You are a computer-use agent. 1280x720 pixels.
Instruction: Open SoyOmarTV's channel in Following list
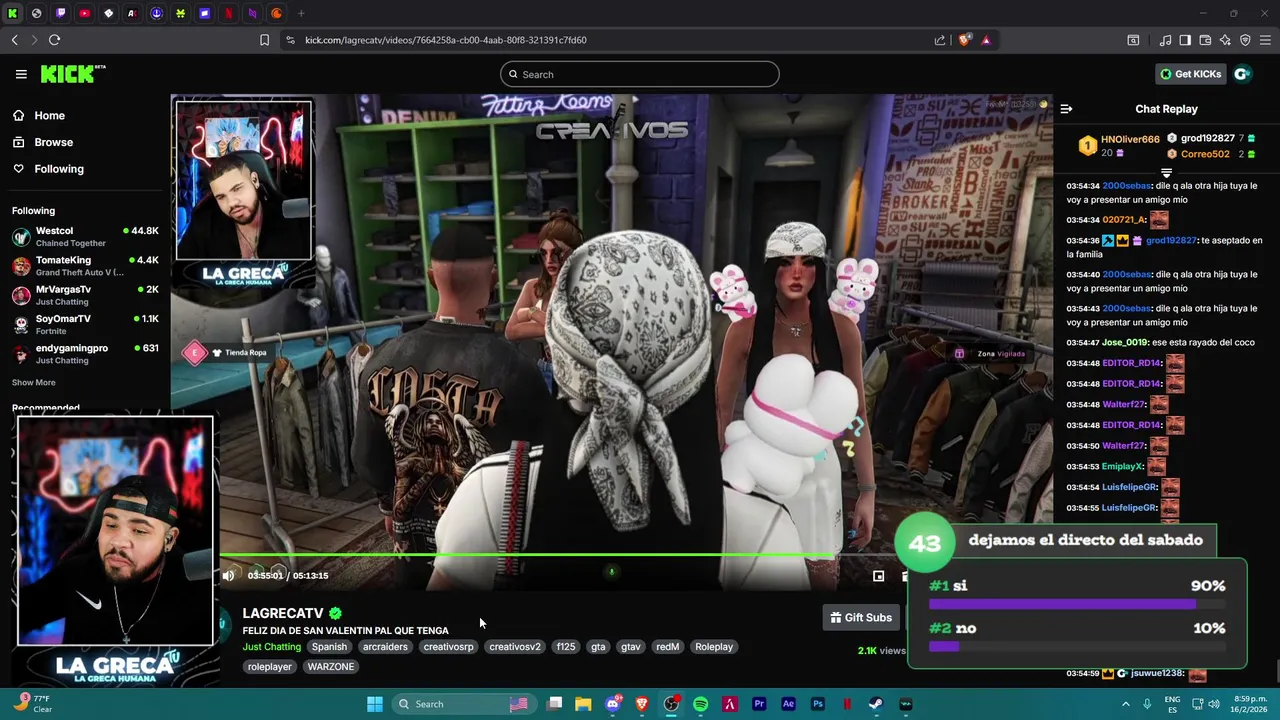click(x=85, y=324)
